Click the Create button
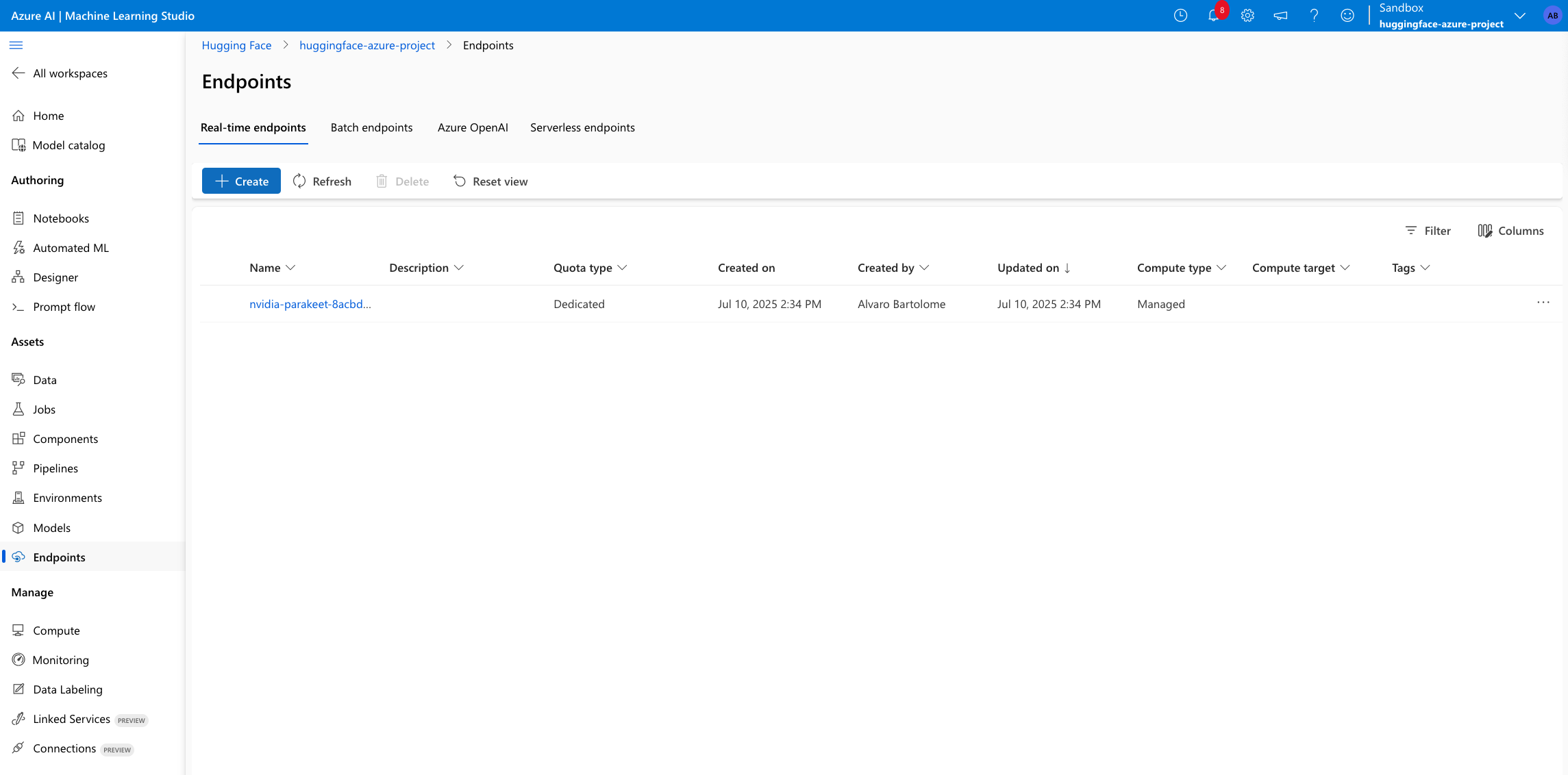This screenshot has height=775, width=1568. click(x=241, y=181)
